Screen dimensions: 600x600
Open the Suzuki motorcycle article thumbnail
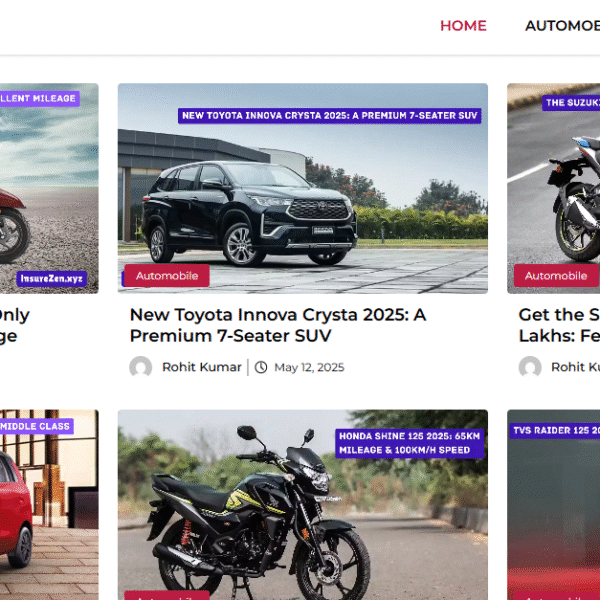click(x=553, y=188)
